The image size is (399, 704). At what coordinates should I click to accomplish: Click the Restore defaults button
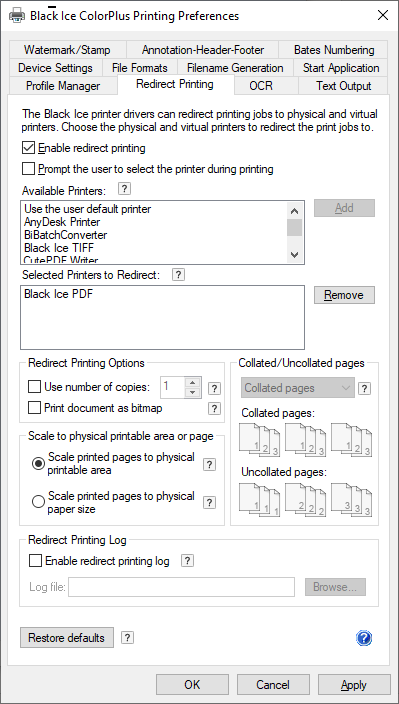pos(67,638)
